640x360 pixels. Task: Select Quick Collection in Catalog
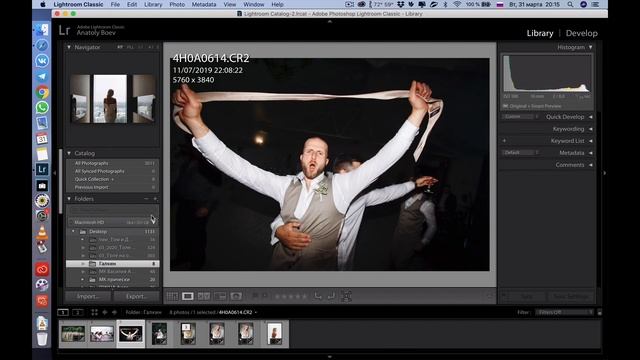tap(113, 179)
